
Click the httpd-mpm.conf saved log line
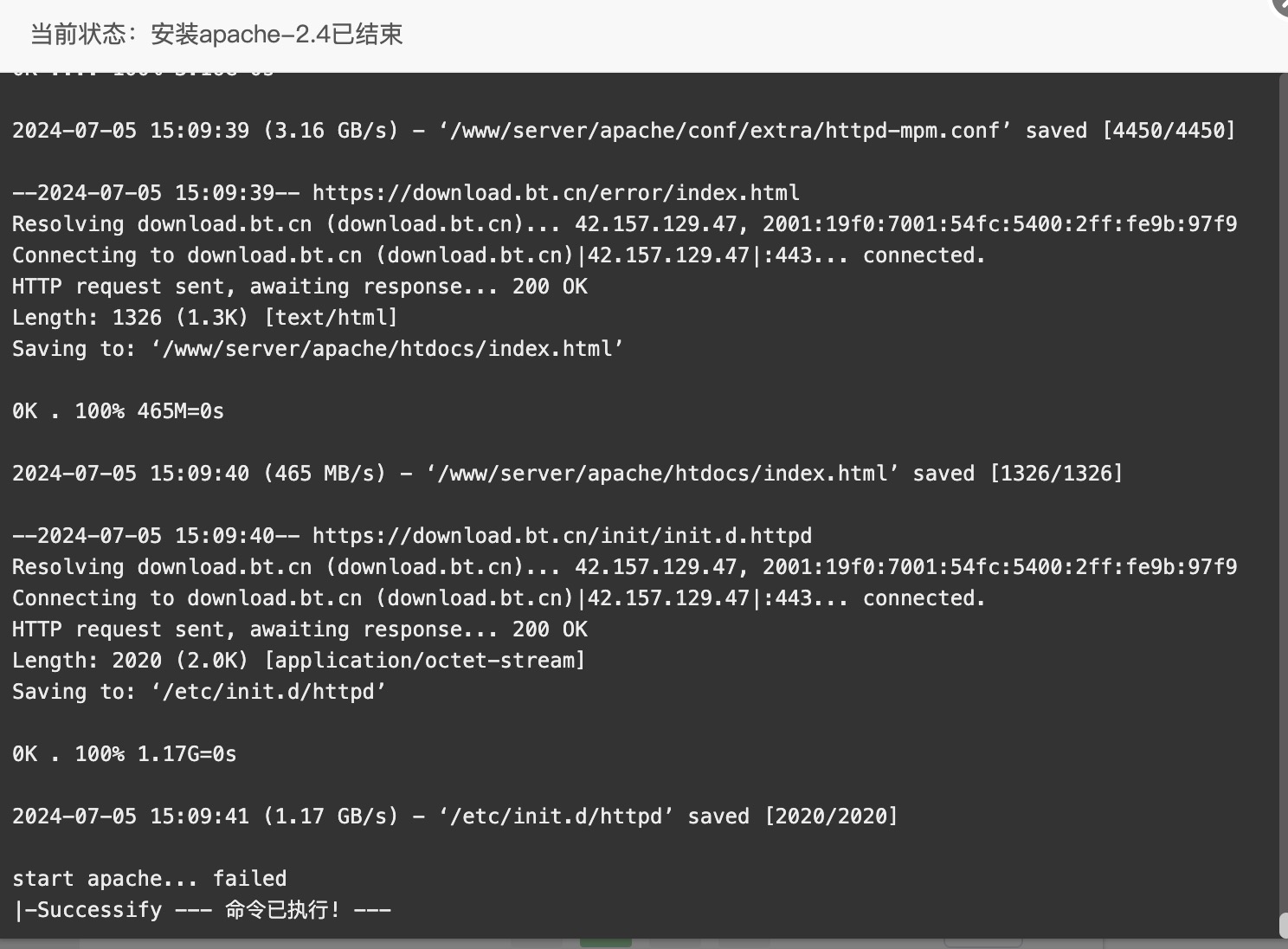(x=624, y=131)
